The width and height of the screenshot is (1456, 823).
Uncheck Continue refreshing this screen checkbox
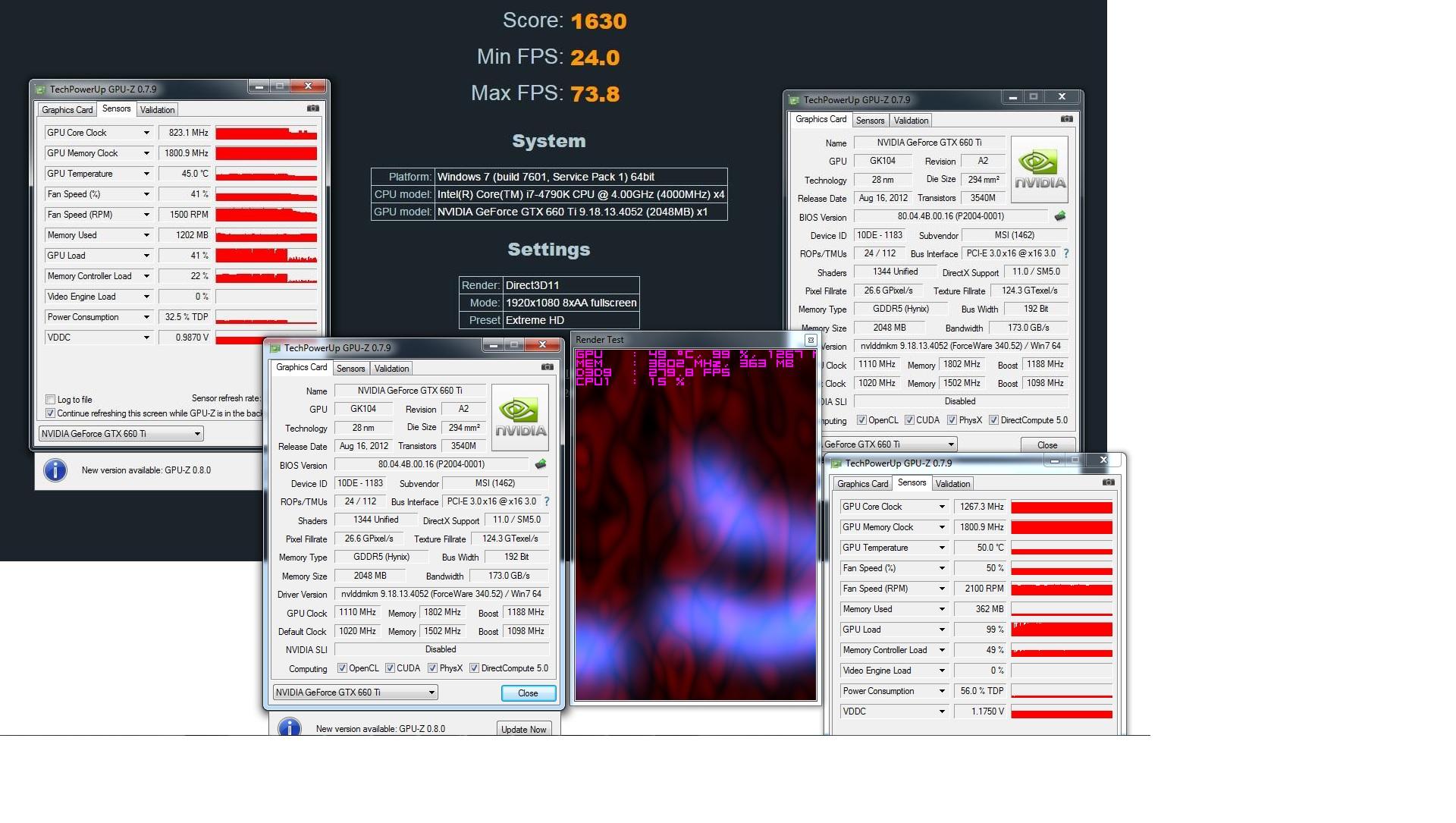pos(50,413)
